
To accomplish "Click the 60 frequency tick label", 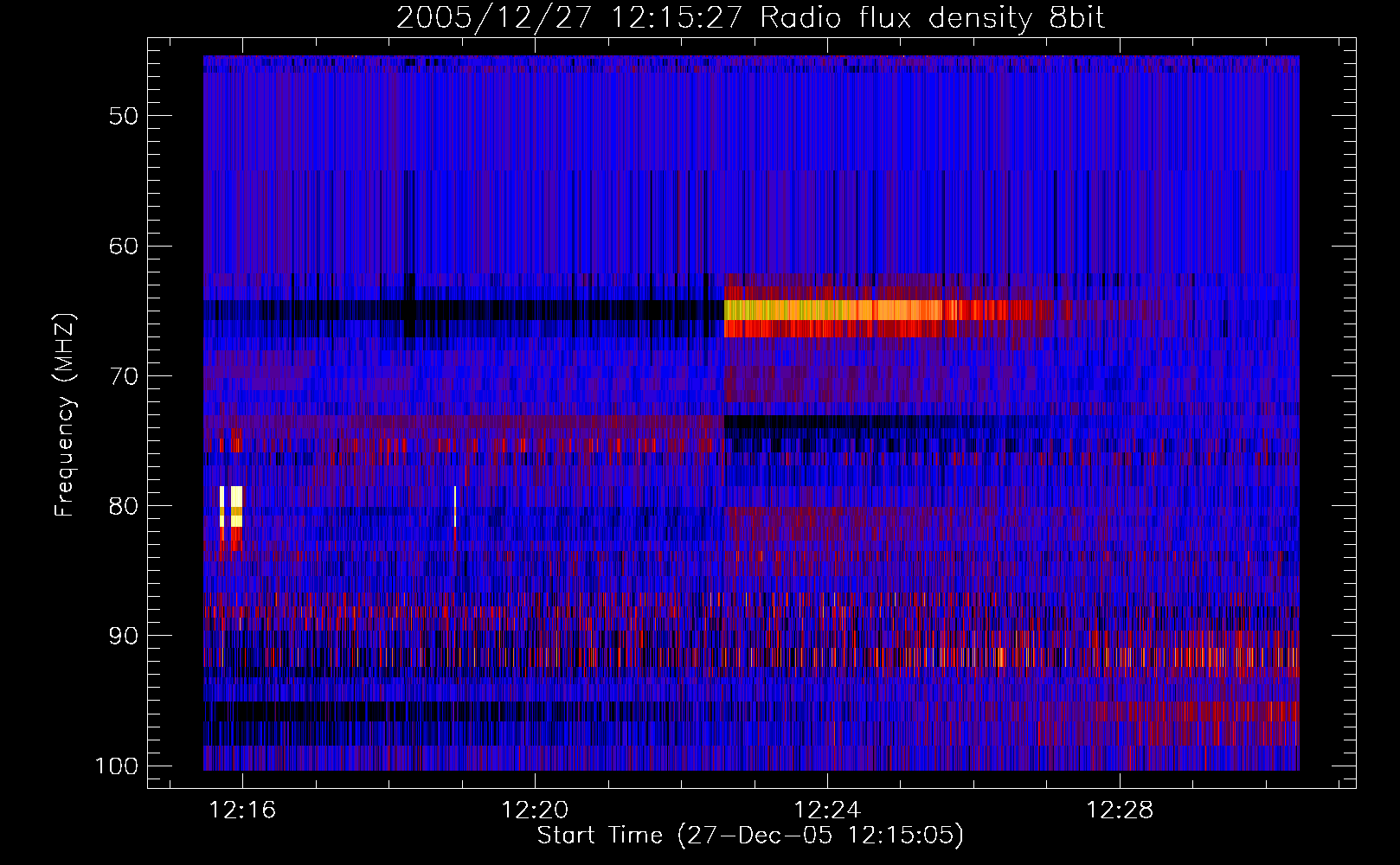I will pyautogui.click(x=124, y=246).
